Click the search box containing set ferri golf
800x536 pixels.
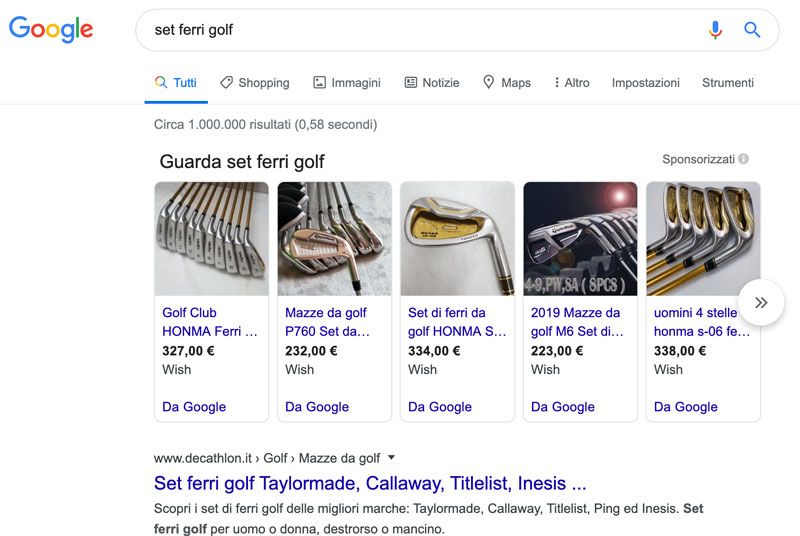click(x=420, y=30)
